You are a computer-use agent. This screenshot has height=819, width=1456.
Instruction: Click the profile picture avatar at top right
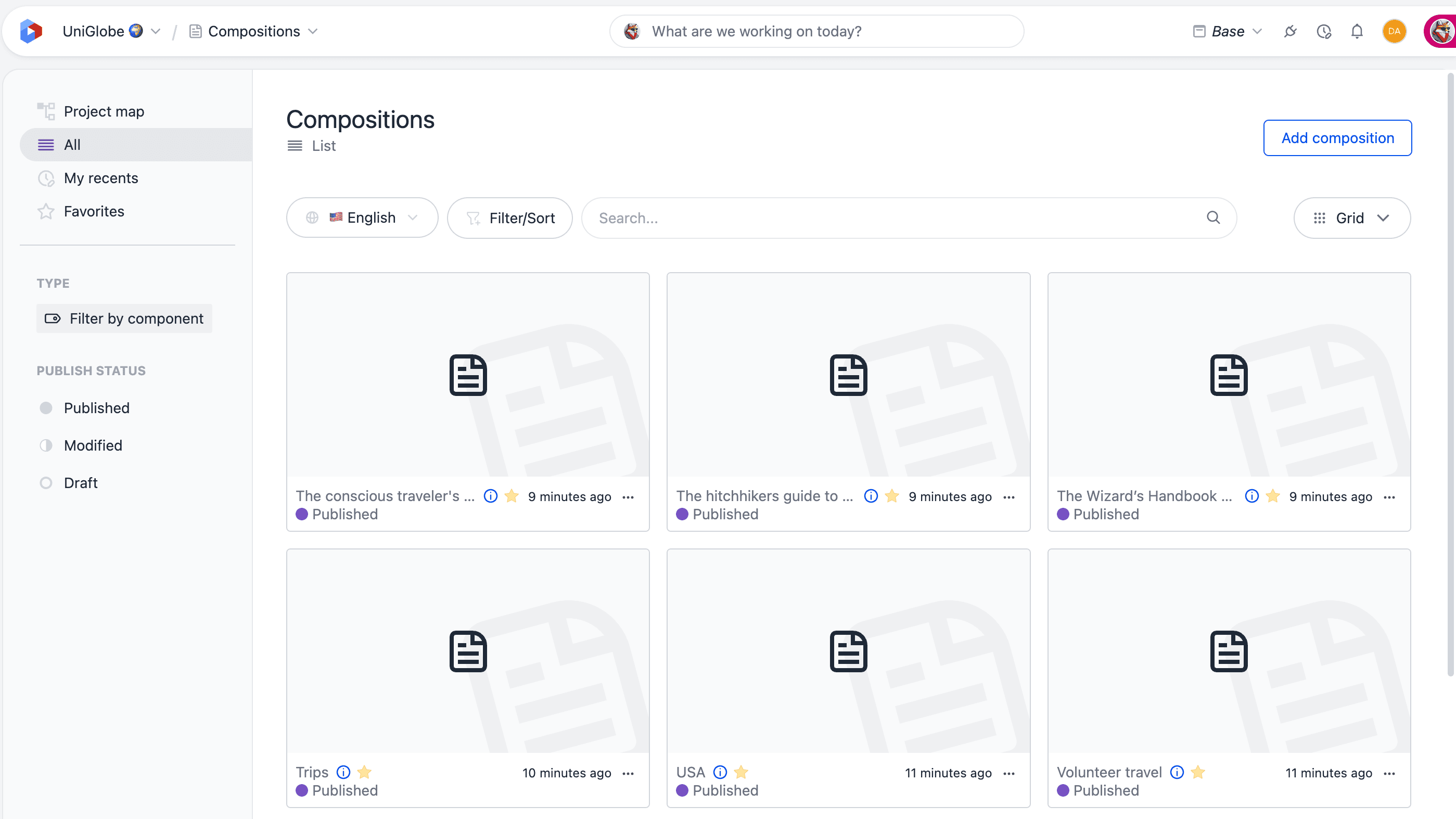pyautogui.click(x=1440, y=32)
